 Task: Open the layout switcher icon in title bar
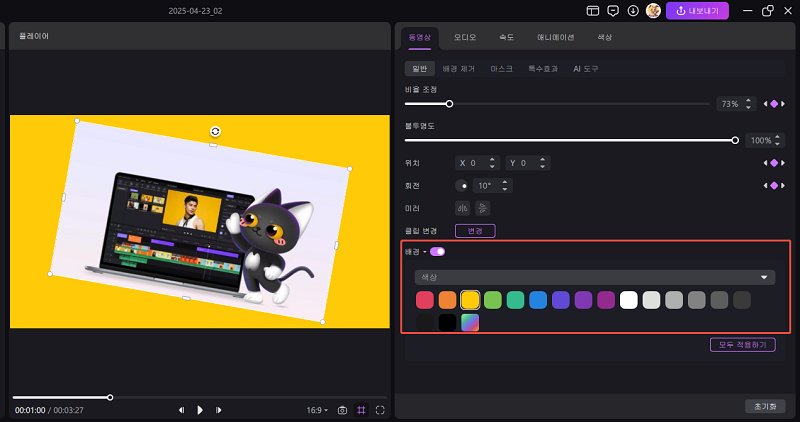click(592, 11)
